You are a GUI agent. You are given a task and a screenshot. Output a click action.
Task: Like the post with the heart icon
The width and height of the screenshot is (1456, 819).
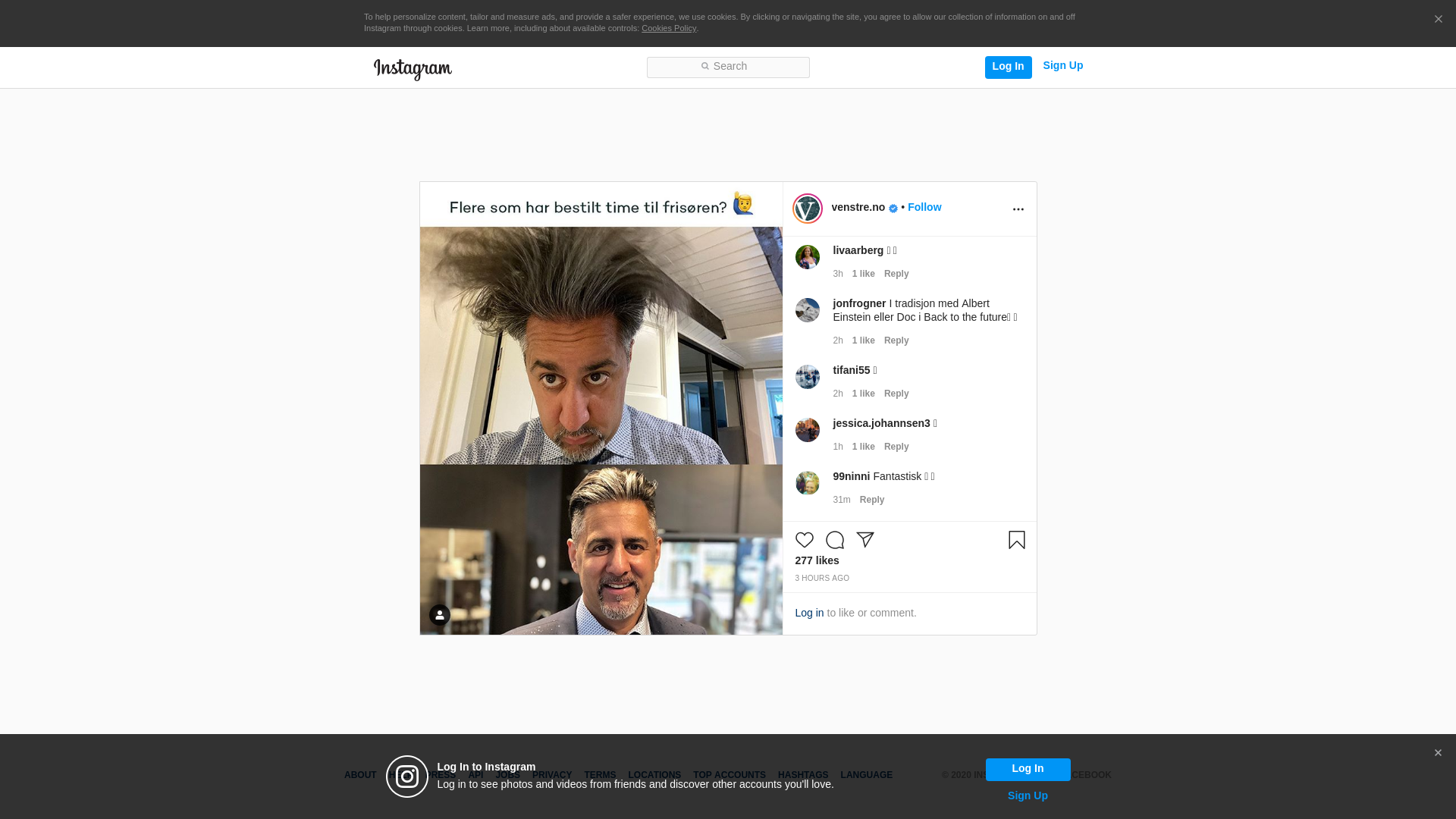804,540
